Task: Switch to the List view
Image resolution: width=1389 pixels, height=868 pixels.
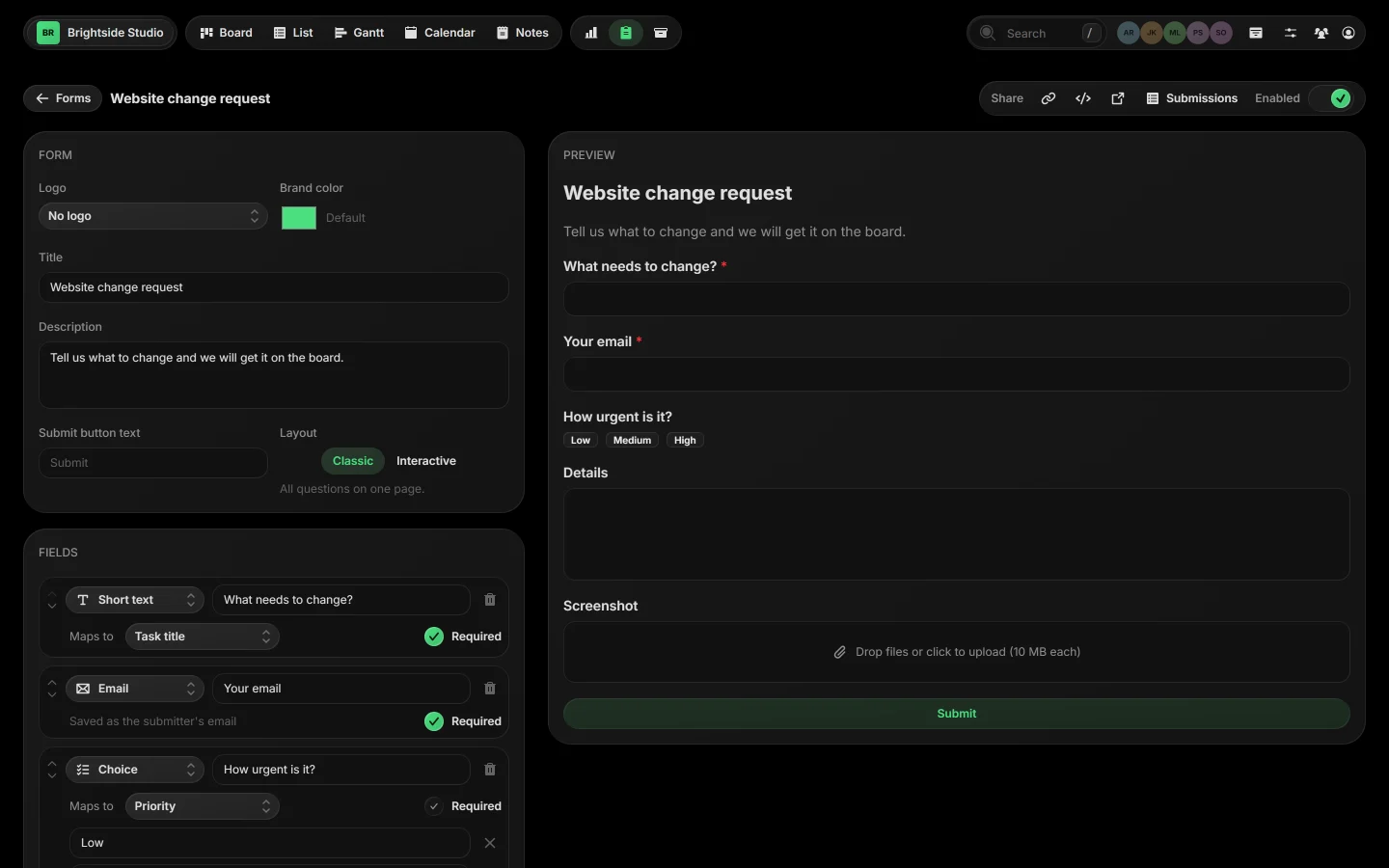Action: point(293,33)
